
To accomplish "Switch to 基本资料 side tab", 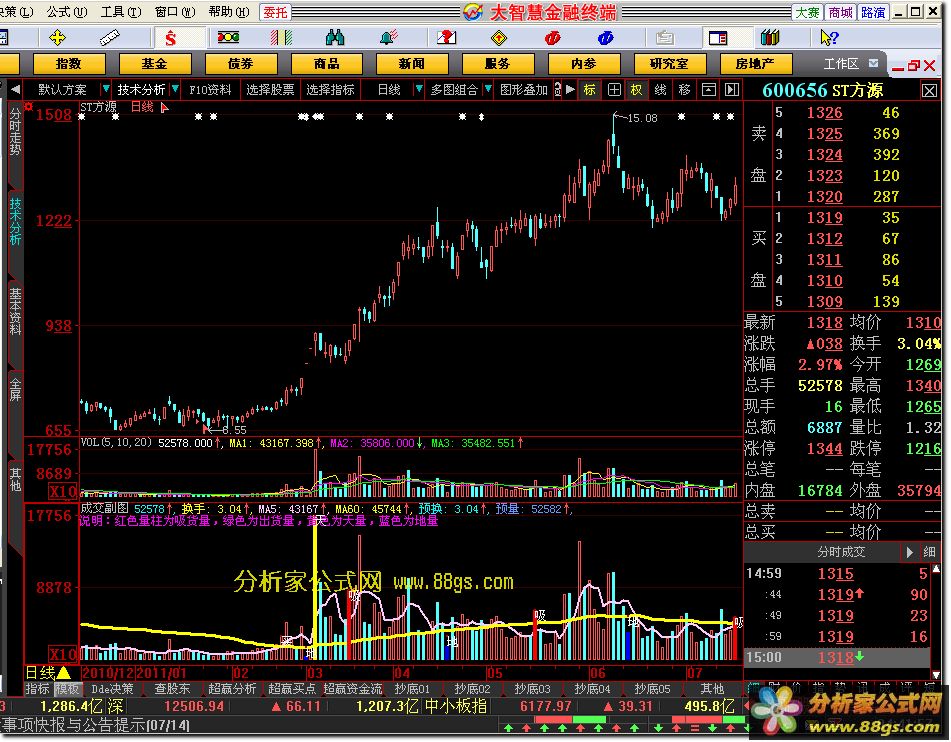I will [15, 312].
